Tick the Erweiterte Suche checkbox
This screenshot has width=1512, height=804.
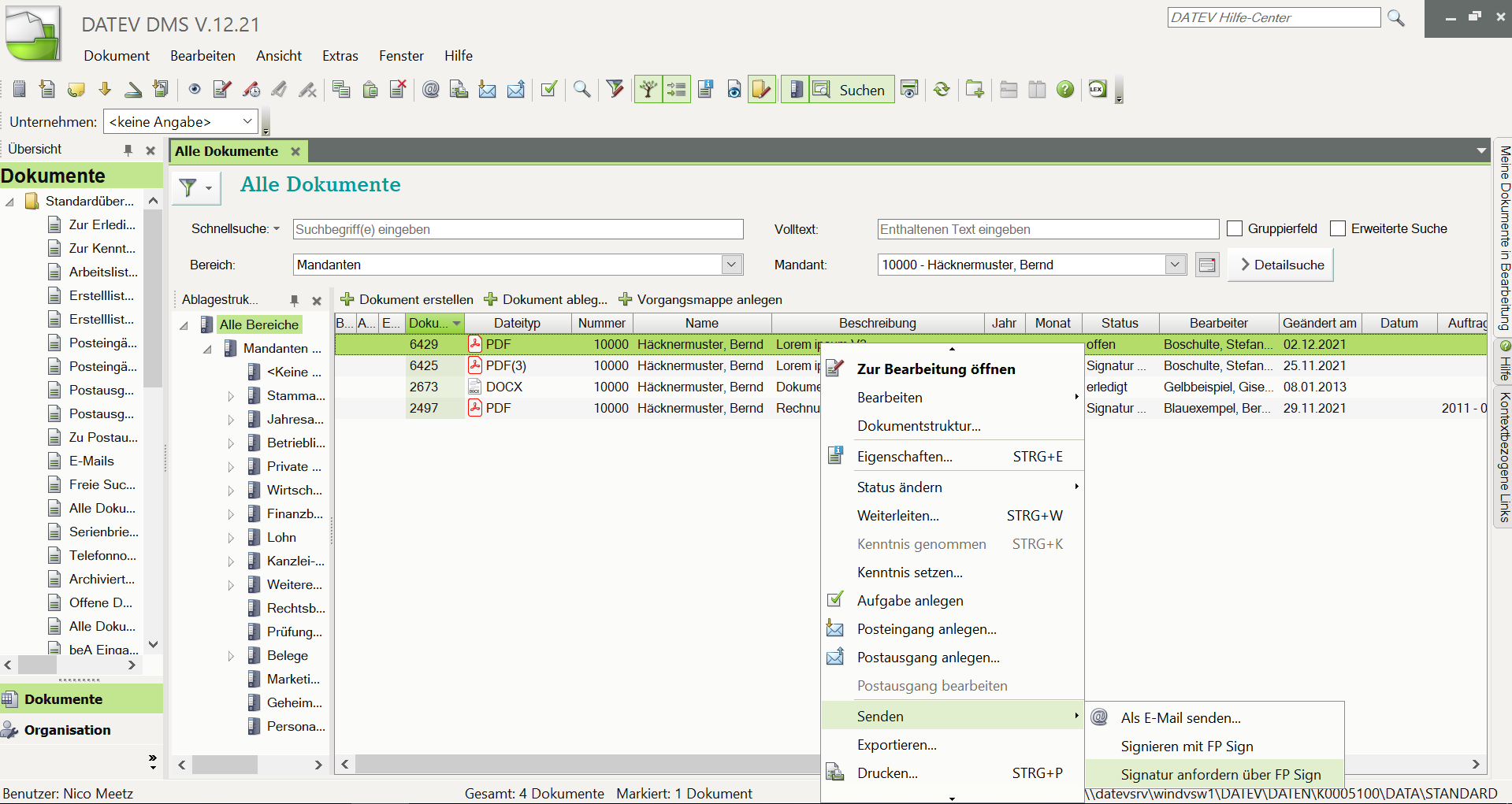point(1338,229)
